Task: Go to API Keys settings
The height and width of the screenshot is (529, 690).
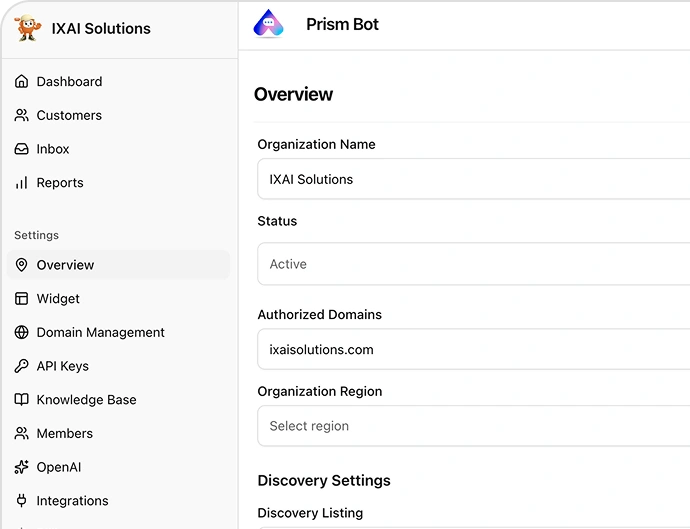Action: tap(118, 366)
